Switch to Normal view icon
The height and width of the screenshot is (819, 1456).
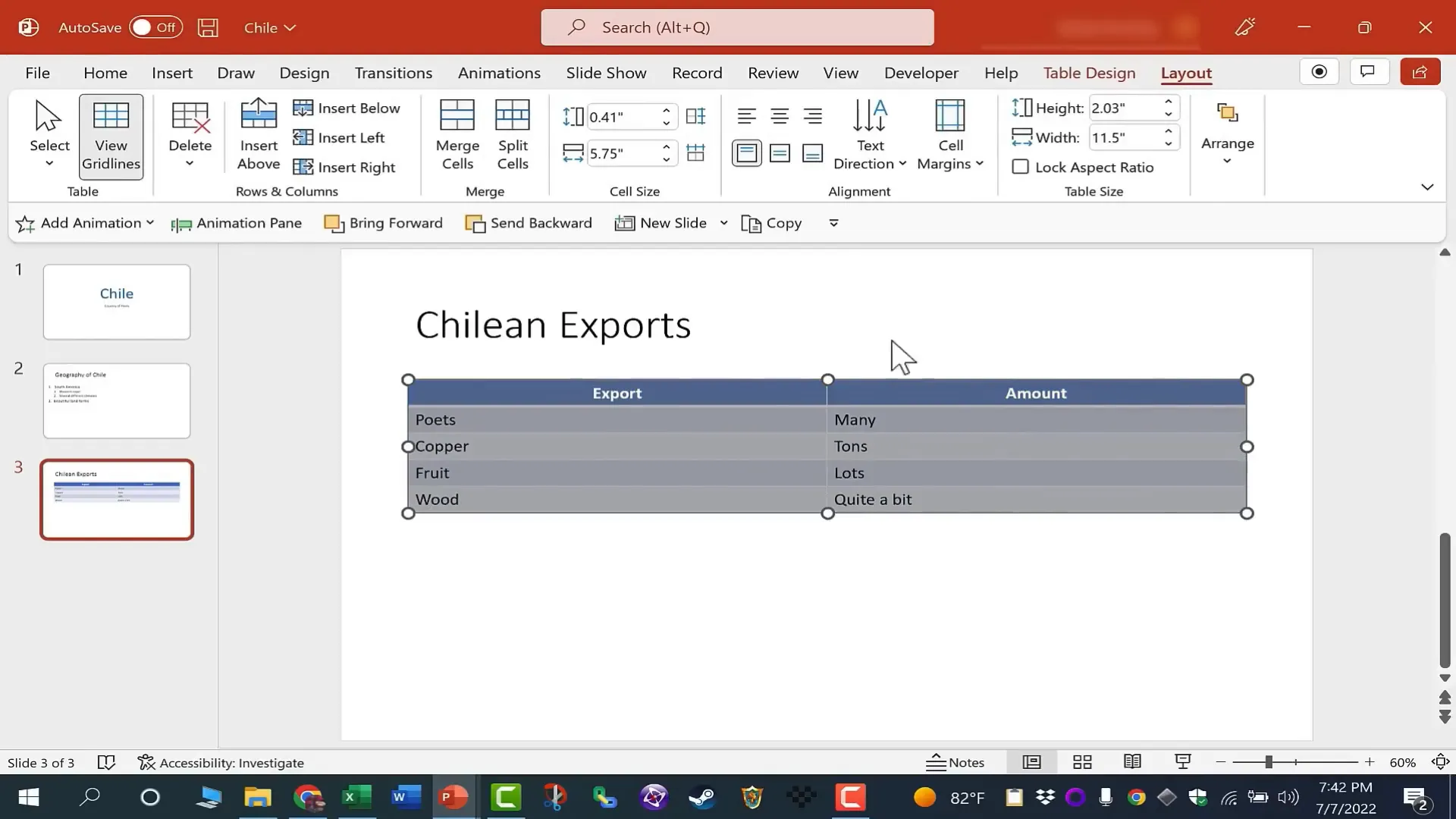pos(1031,762)
